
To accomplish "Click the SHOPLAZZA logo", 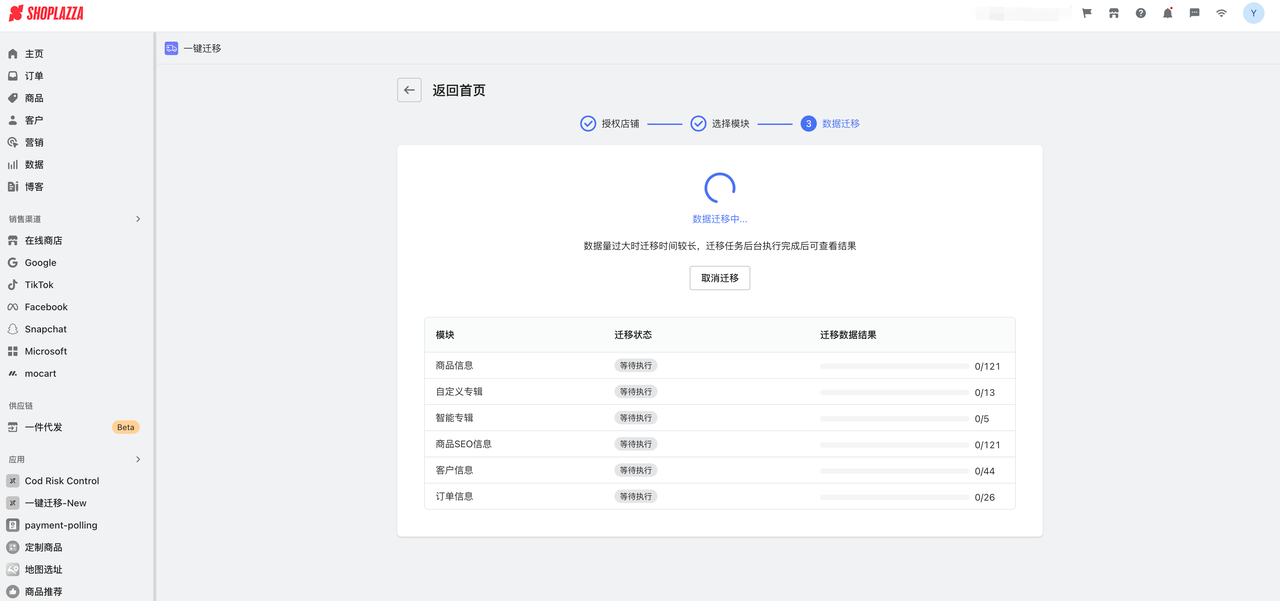I will (x=46, y=14).
